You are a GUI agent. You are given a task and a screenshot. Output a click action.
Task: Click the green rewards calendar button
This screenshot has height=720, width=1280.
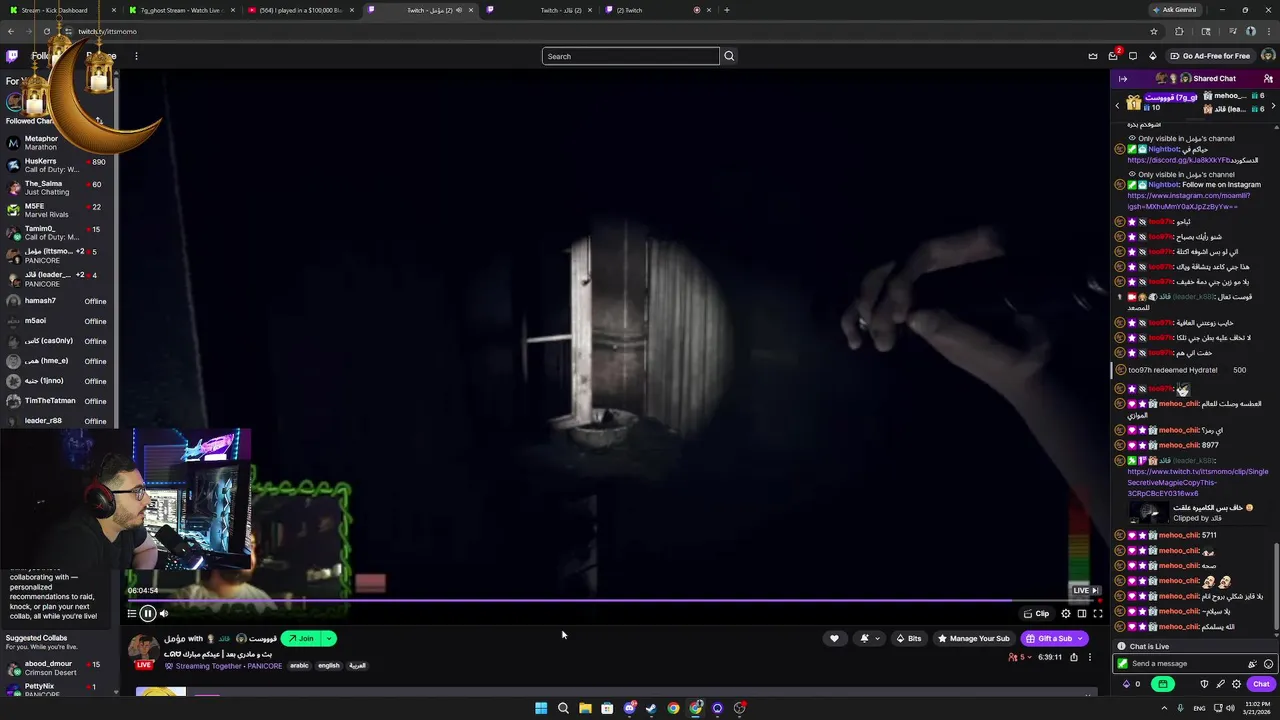coord(1162,684)
